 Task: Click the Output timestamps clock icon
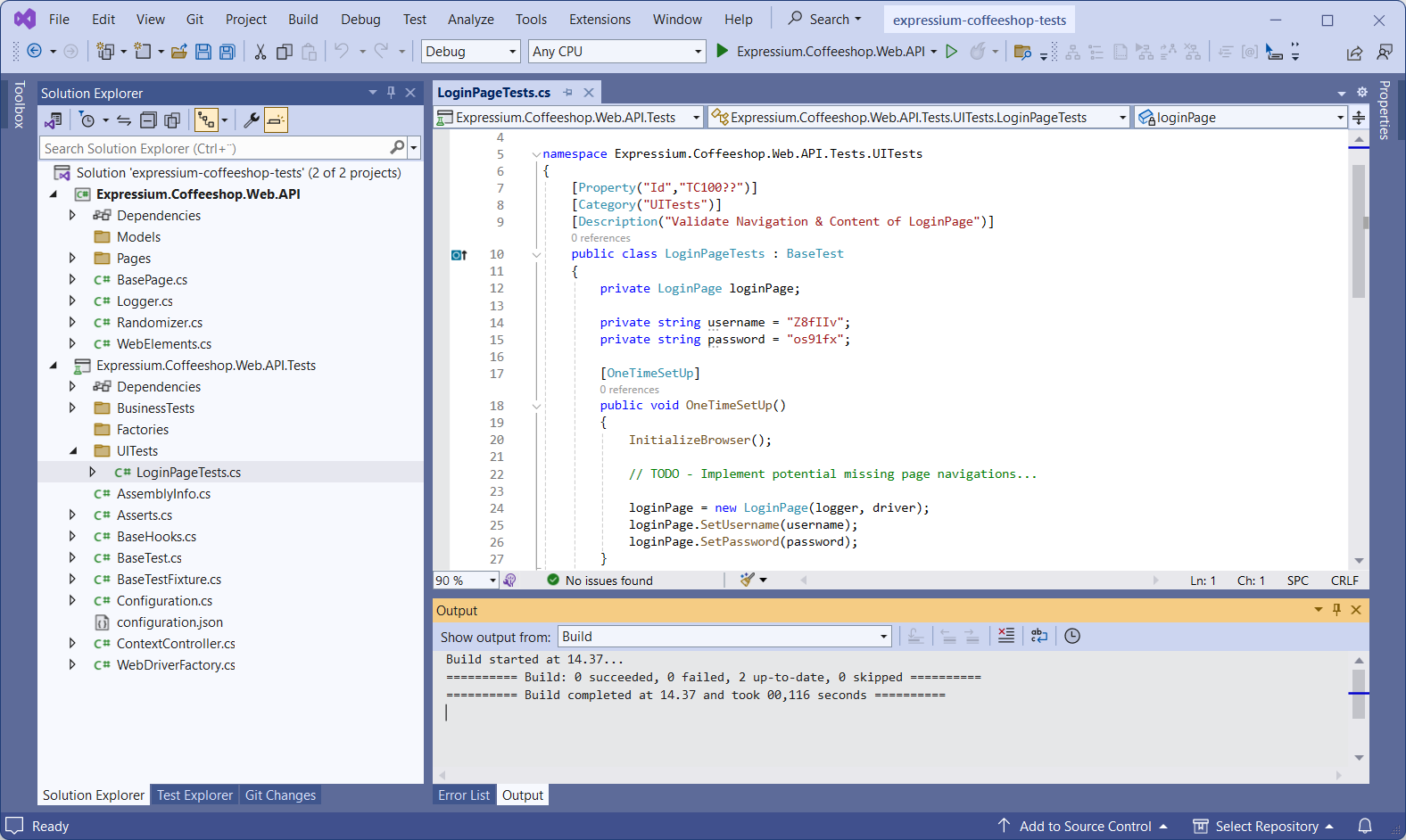[1072, 636]
